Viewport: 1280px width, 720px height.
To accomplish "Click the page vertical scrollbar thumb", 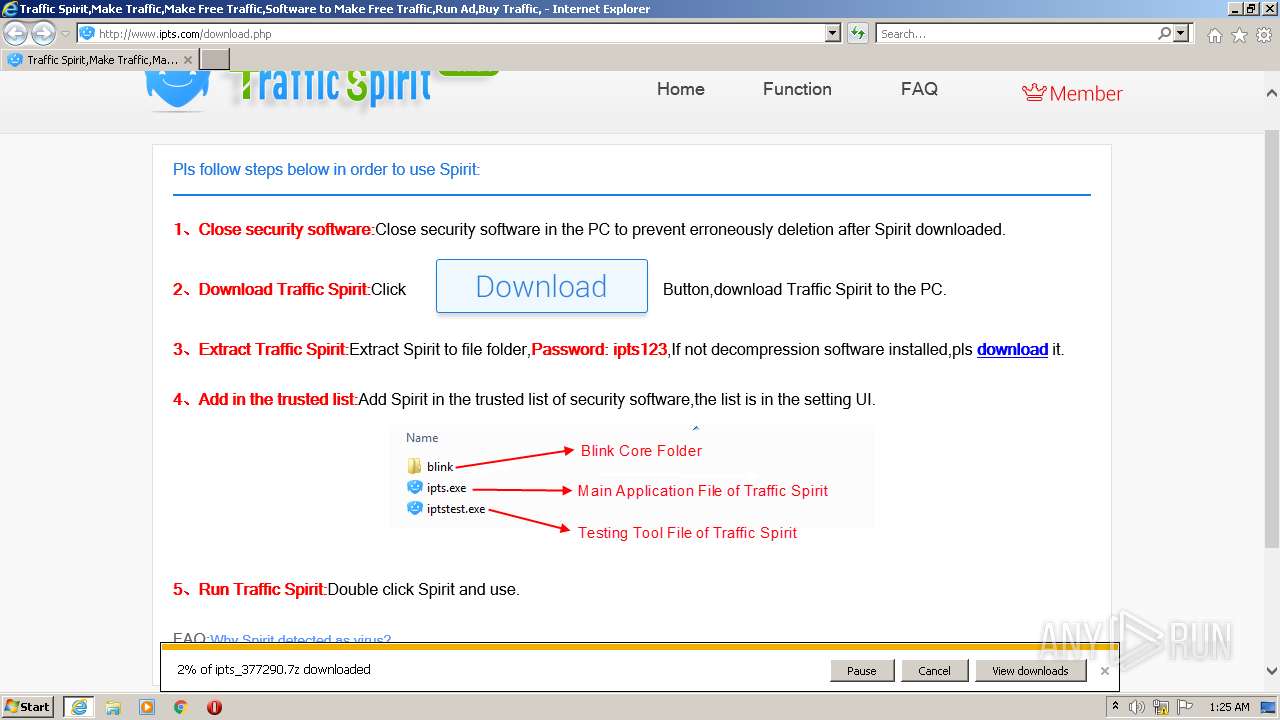I will (x=1272, y=340).
